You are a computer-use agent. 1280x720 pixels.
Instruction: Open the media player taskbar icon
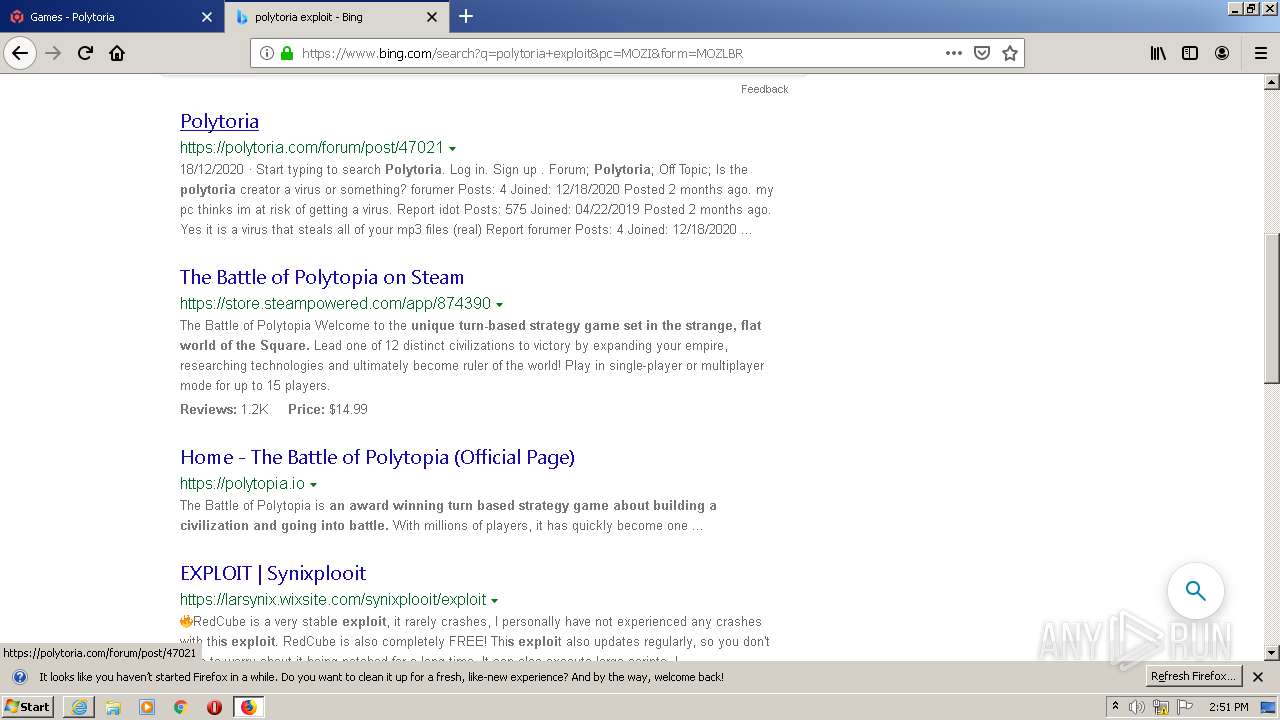point(147,707)
